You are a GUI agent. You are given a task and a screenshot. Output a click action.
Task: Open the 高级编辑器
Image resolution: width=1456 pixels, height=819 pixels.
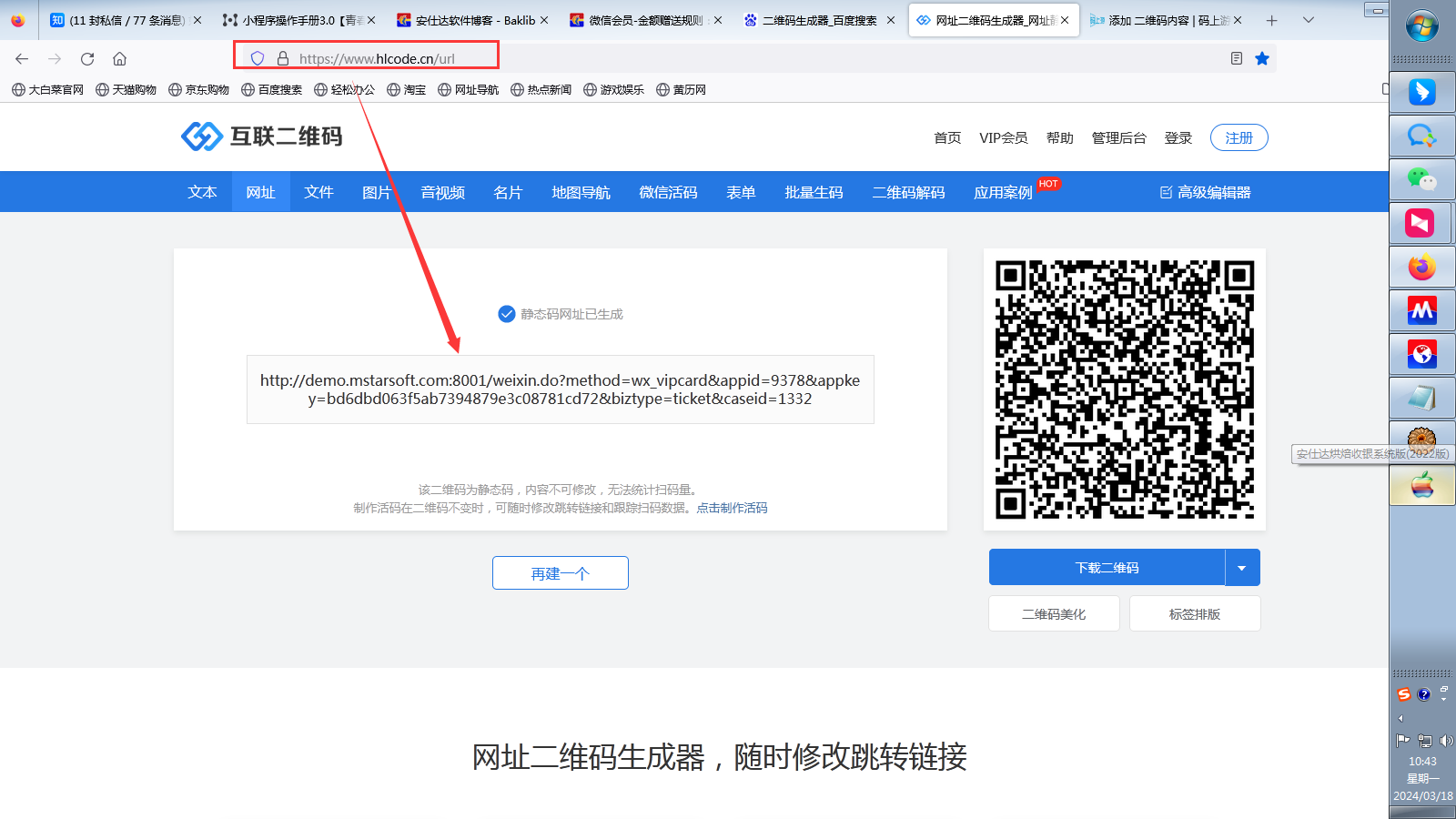click(1206, 192)
